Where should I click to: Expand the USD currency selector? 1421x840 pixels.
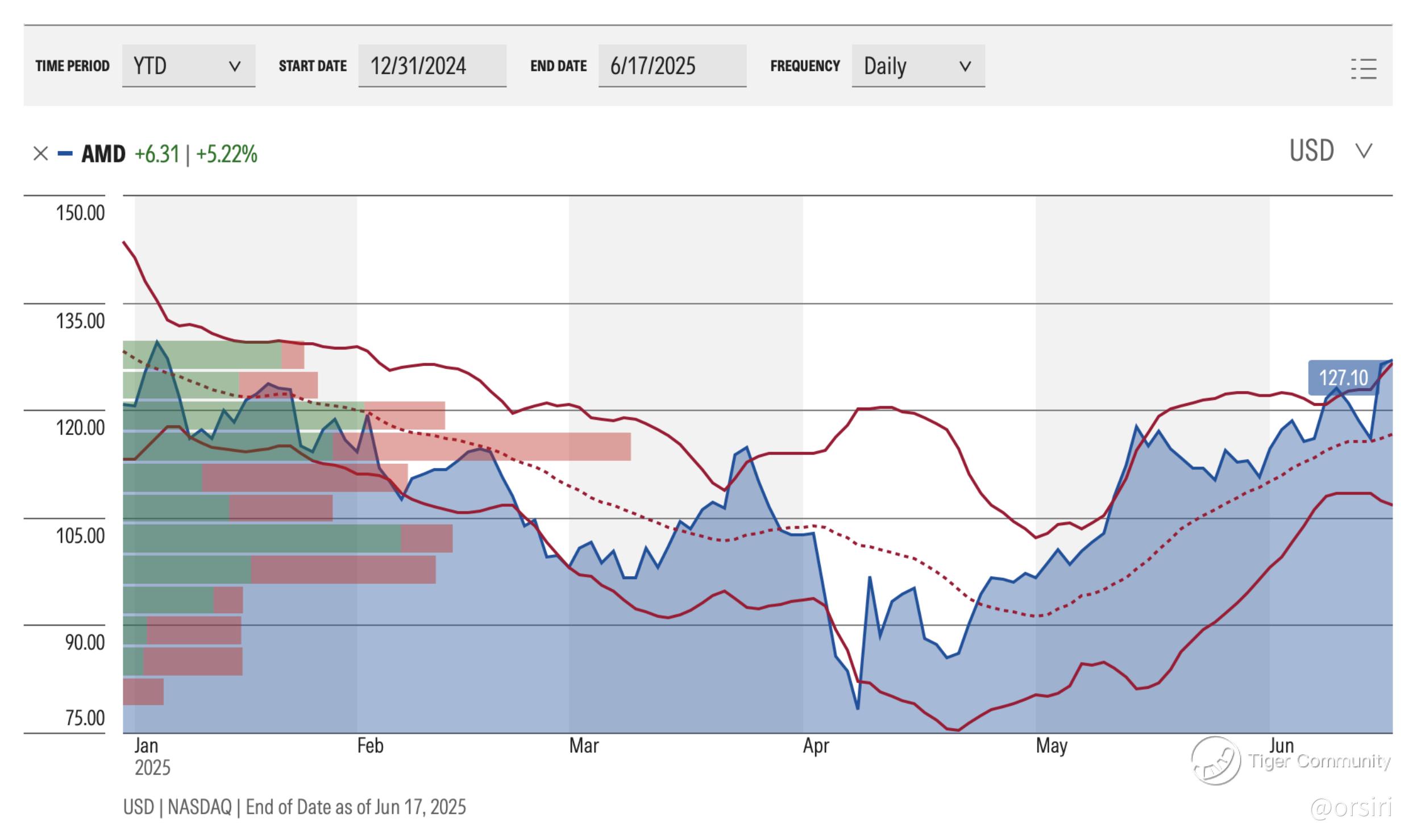point(1330,151)
